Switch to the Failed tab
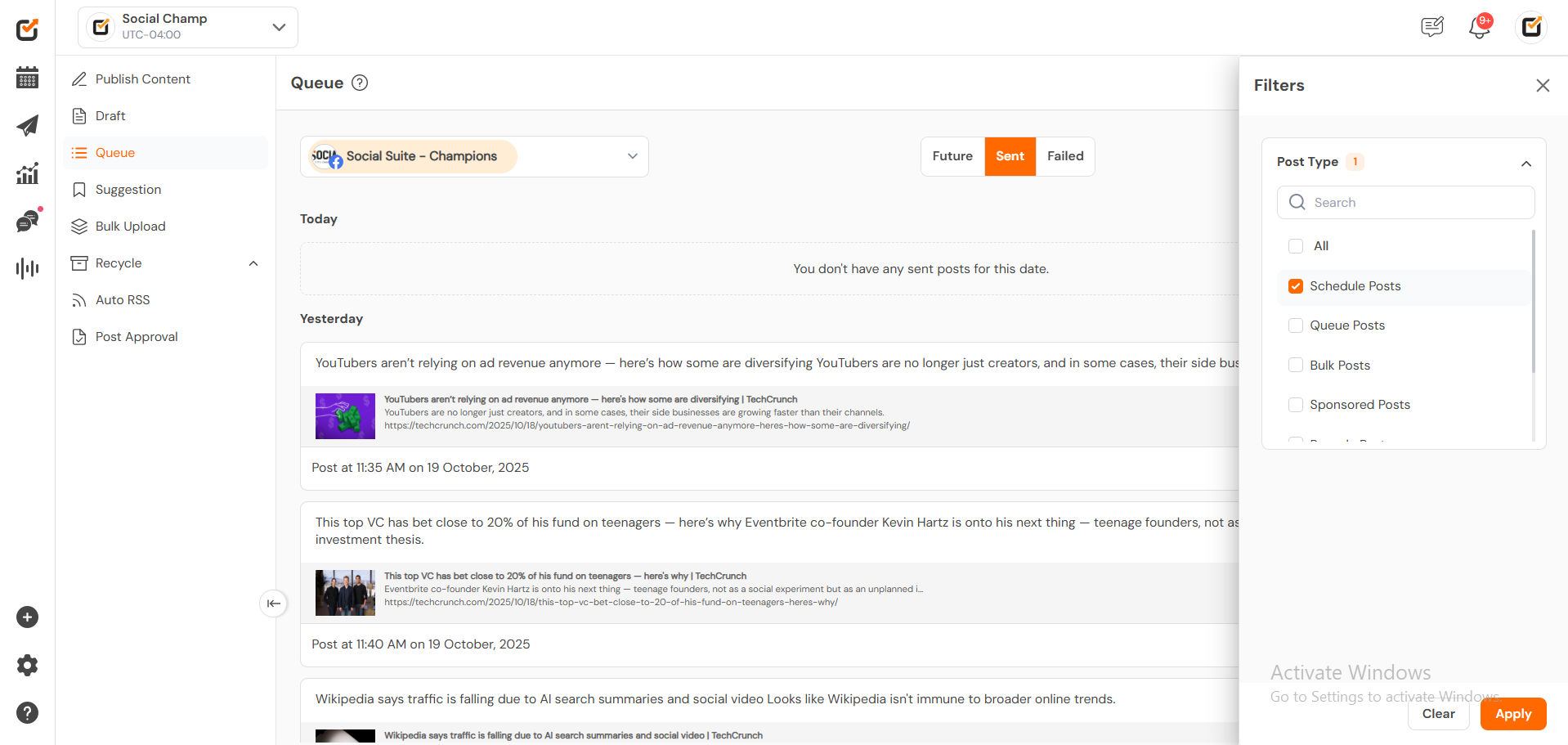Screen dimensions: 1568x745 pyautogui.click(x=1064, y=156)
